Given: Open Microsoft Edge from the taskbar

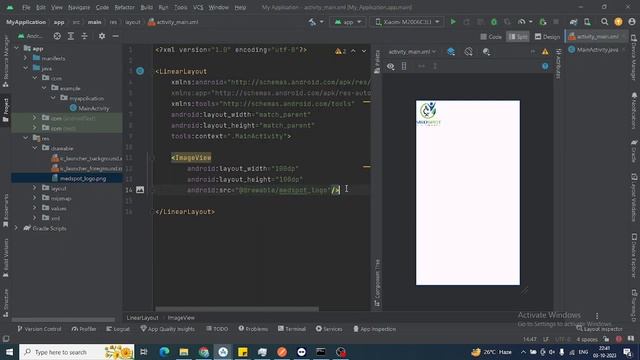Looking at the screenshot, I should 164,352.
